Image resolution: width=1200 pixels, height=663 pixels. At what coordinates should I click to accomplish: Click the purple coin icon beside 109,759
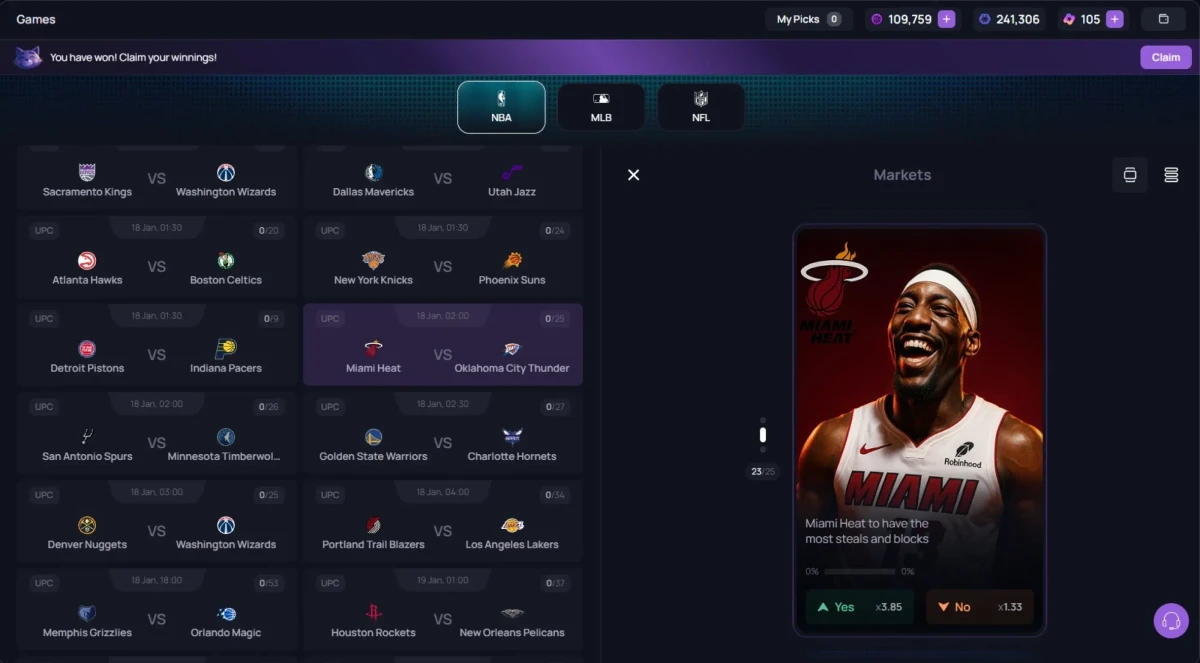pos(877,19)
